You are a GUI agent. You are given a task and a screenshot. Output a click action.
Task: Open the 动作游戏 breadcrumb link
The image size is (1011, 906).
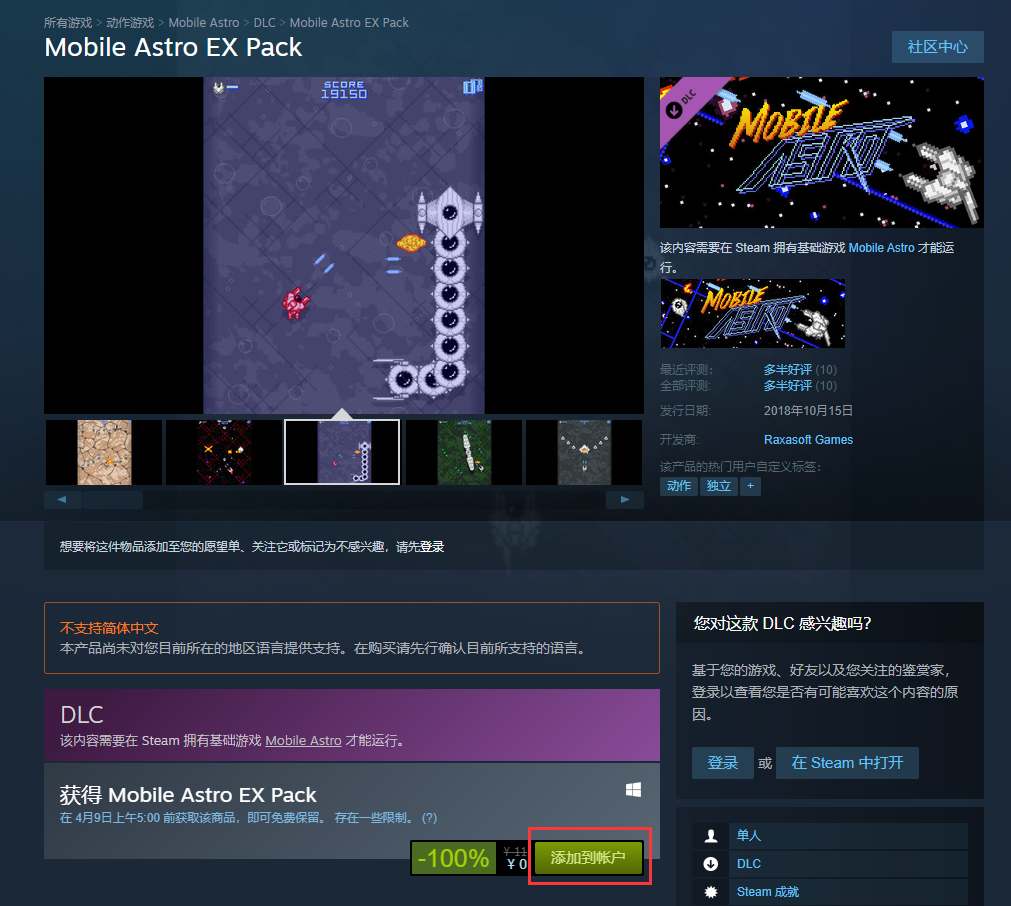click(130, 22)
